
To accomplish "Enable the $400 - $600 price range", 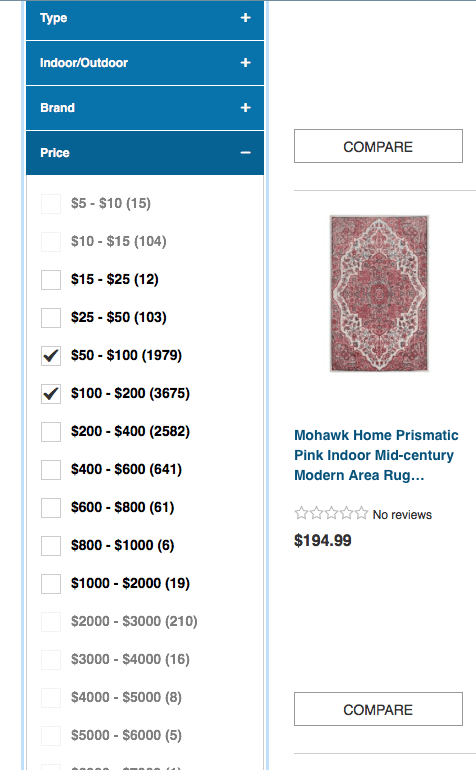I will 51,469.
